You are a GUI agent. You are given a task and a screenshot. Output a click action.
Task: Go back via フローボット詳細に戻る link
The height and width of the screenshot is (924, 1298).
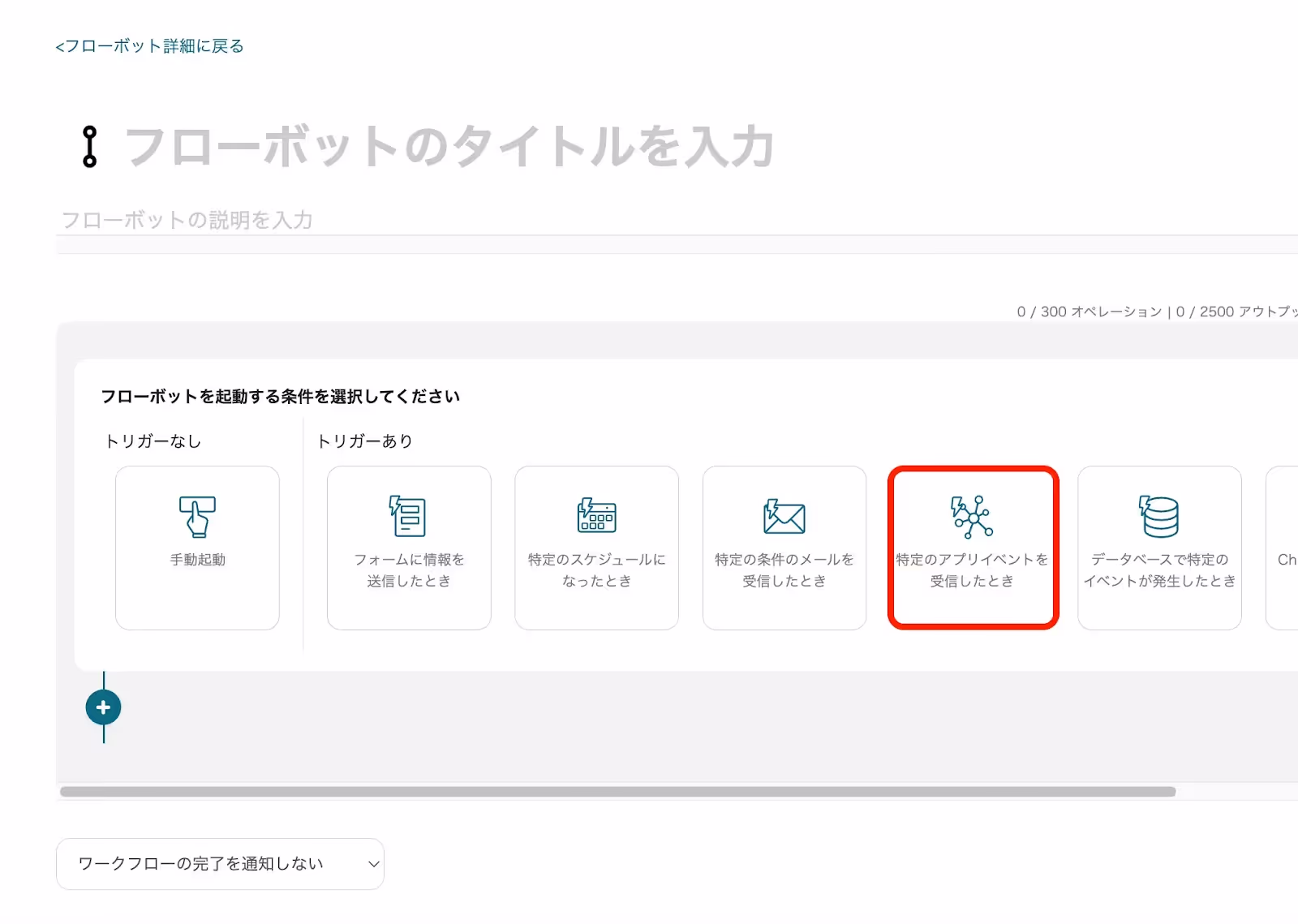(x=149, y=46)
